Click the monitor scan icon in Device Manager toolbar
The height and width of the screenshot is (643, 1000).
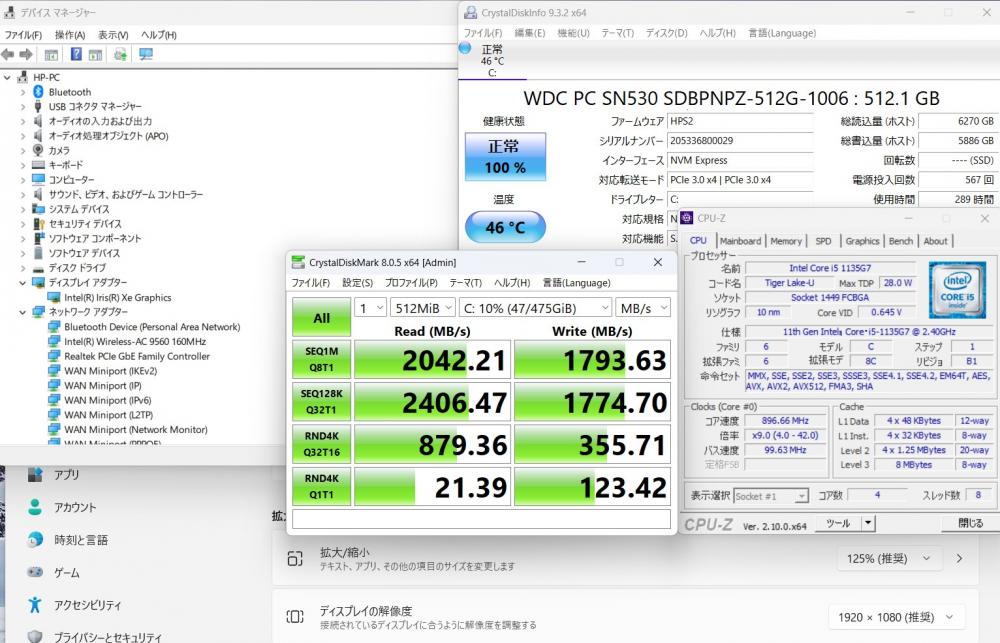click(146, 54)
